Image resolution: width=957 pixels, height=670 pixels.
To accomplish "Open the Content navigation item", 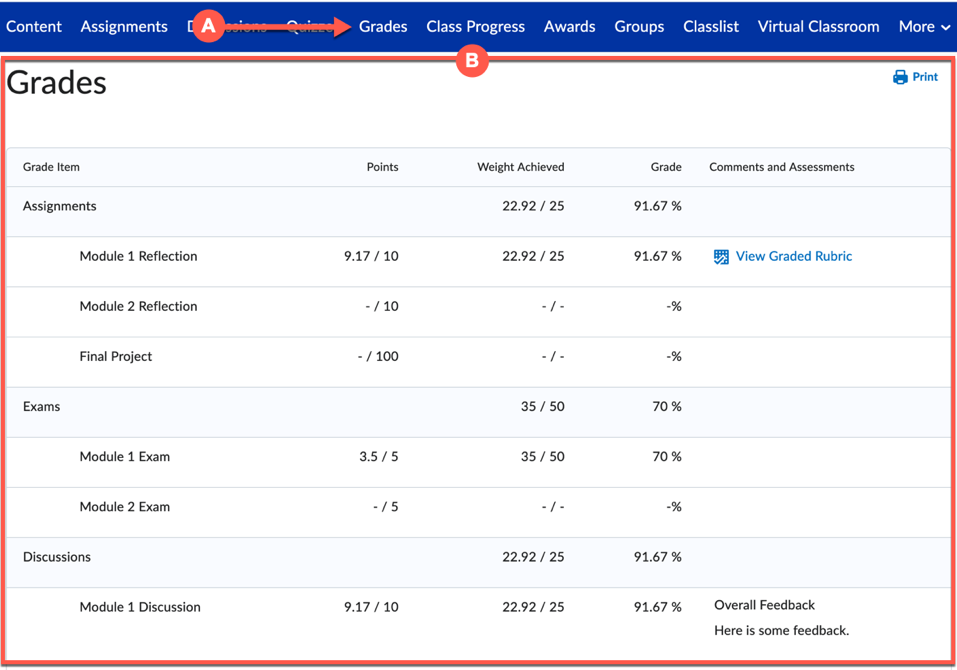I will click(x=34, y=27).
